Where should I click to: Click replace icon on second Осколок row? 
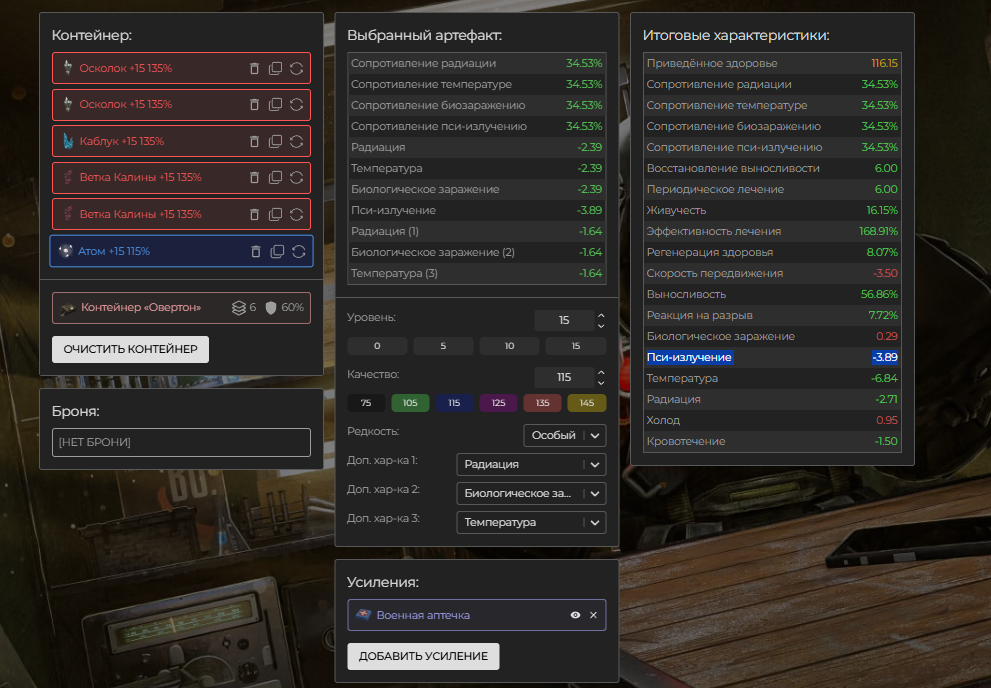296,105
